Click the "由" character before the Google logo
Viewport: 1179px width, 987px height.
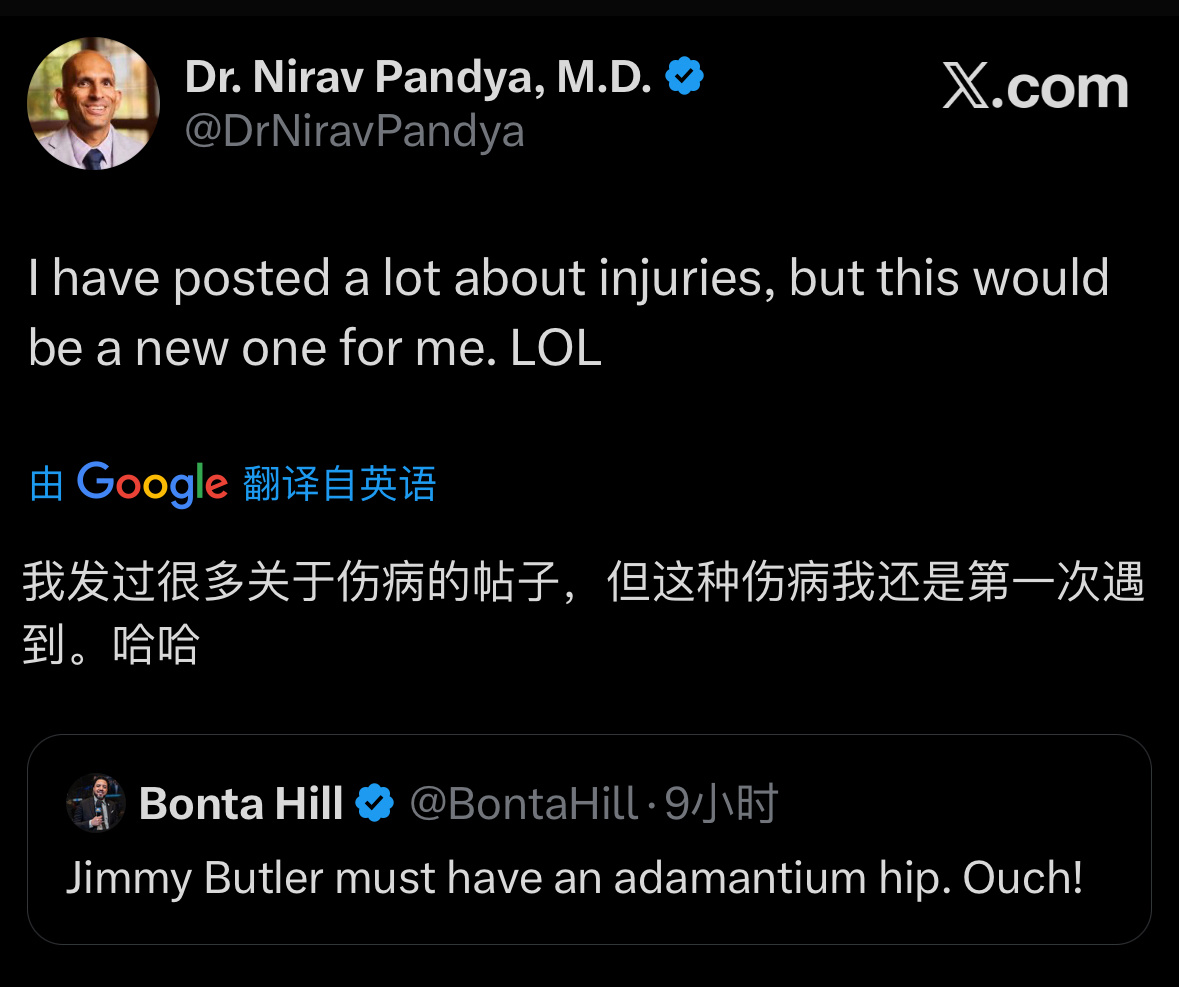pyautogui.click(x=46, y=485)
